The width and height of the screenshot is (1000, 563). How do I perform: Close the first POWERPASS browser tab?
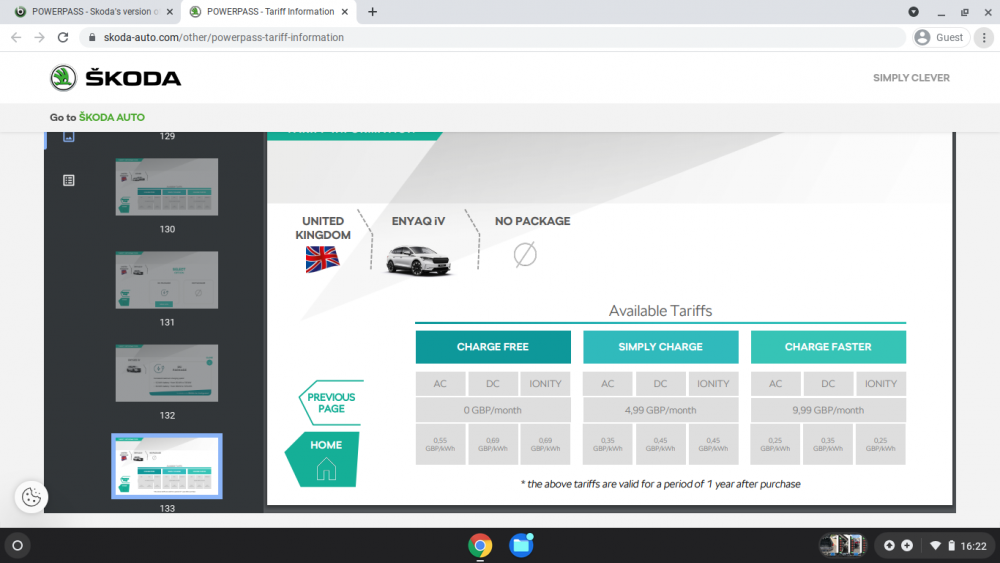(x=170, y=11)
